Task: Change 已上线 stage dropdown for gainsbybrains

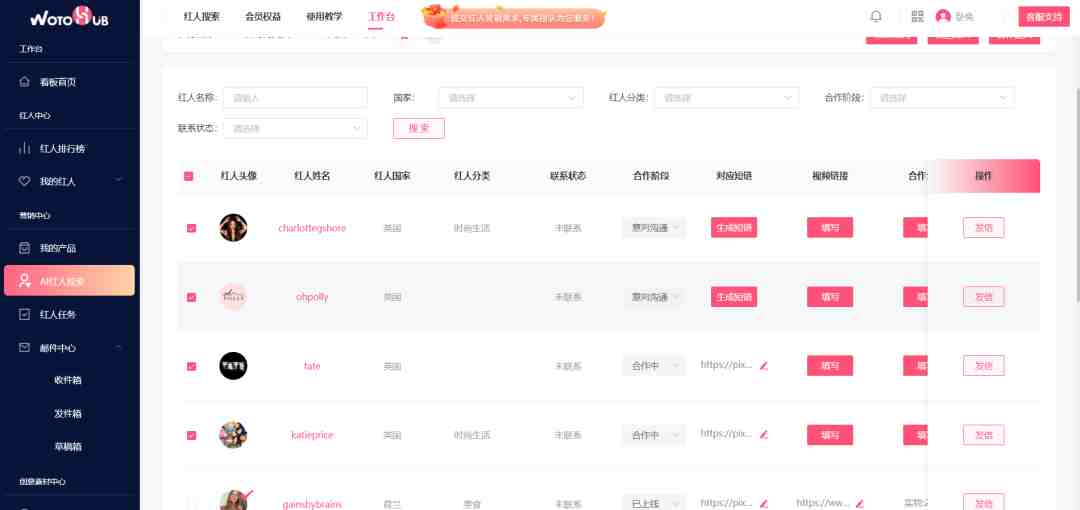Action: (654, 503)
